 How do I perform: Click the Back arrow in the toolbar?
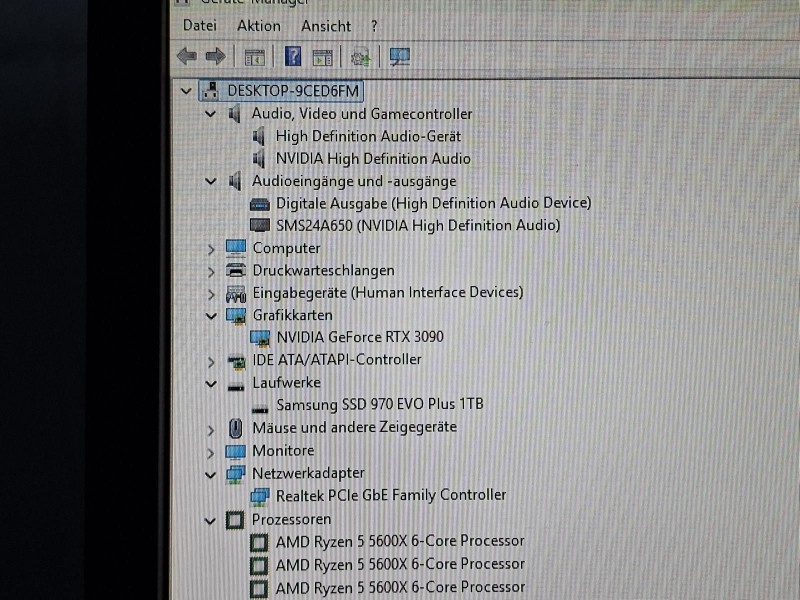186,57
